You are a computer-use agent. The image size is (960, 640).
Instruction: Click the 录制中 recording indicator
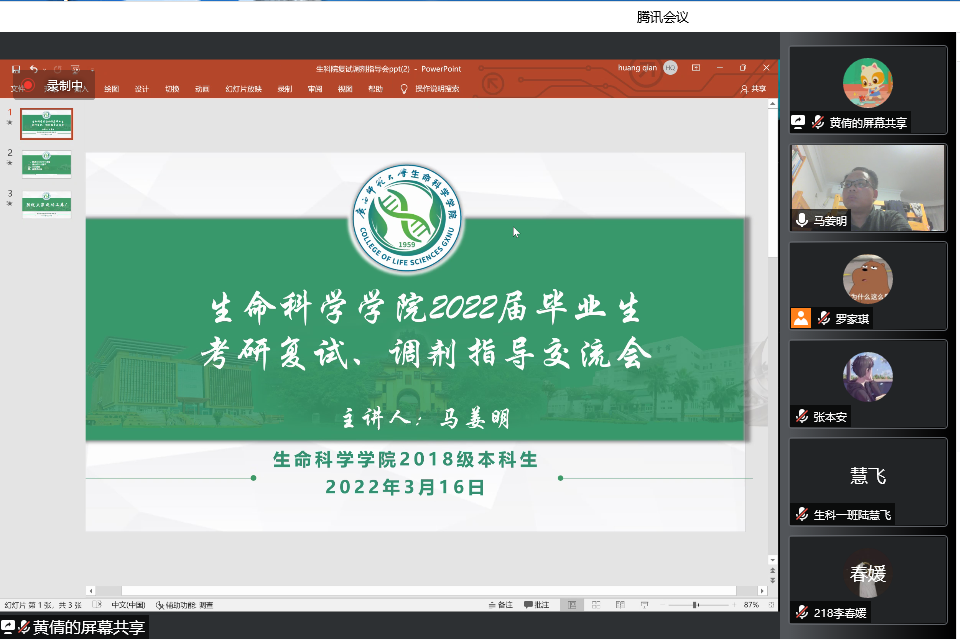[x=54, y=86]
